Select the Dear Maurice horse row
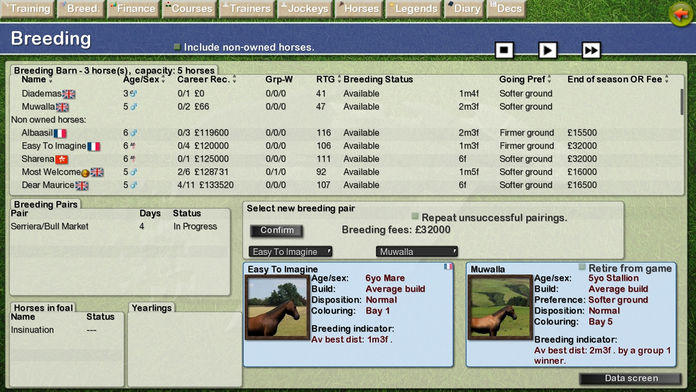The height and width of the screenshot is (392, 696). 345,185
